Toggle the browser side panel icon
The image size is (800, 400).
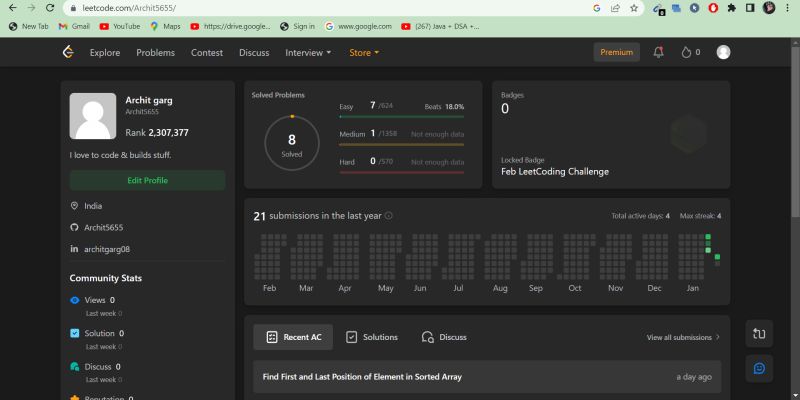[x=749, y=8]
